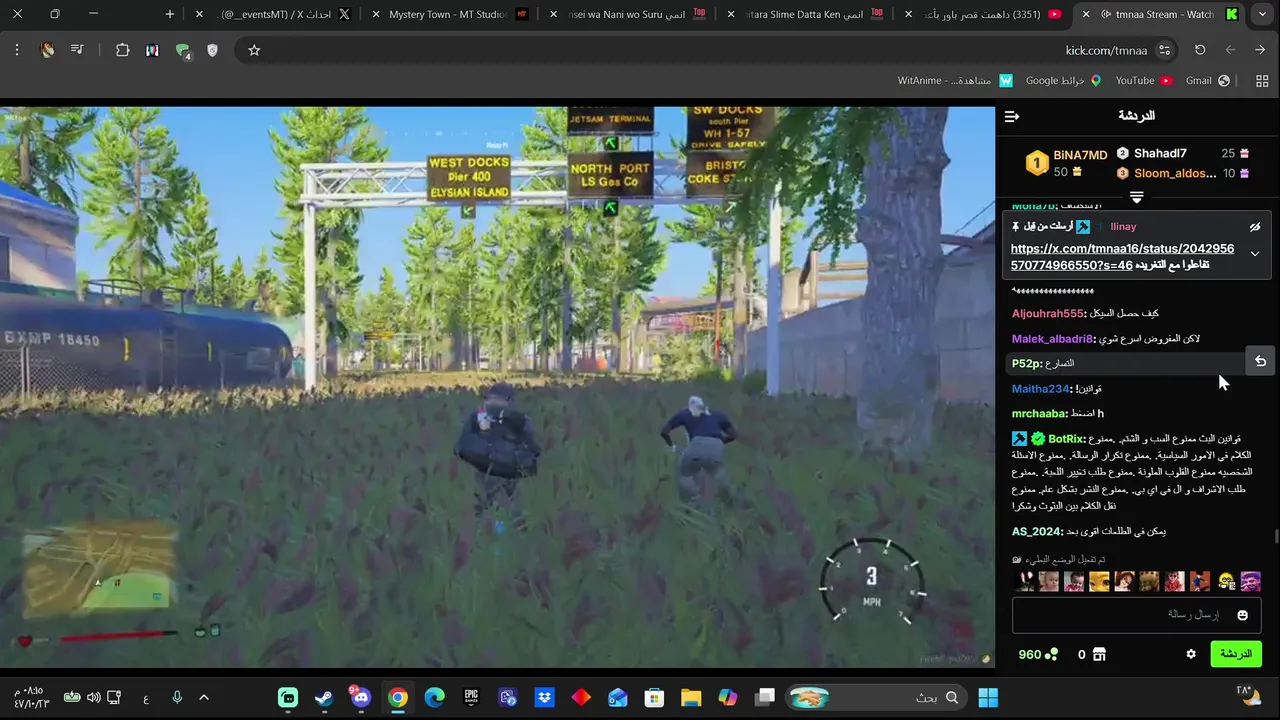Open the Aljouhrah555 username in chat
Screen dimensions: 1280x720
1047,314
